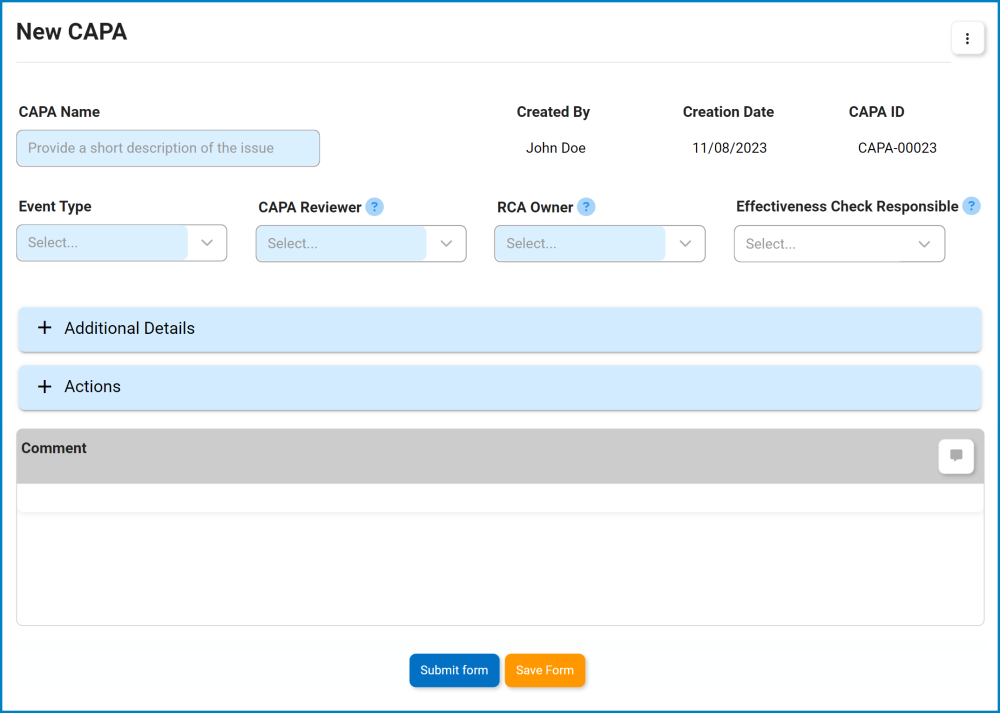Click the Effectiveness Check Responsible help icon
This screenshot has height=713, width=1000.
coord(971,206)
